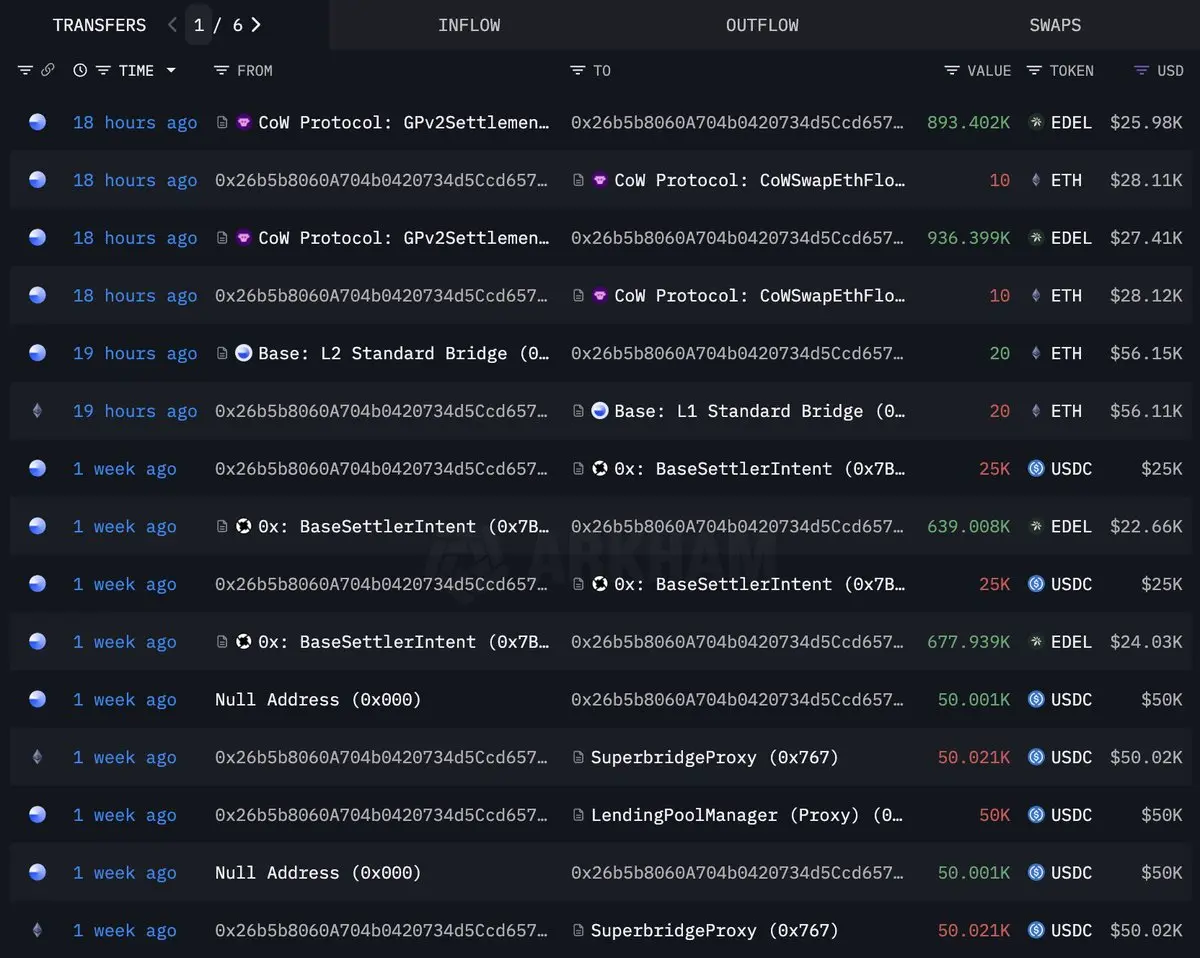Screen dimensions: 1200x958
Task: Click Base chain icon in LendingPoolManager row
Action: point(37,815)
